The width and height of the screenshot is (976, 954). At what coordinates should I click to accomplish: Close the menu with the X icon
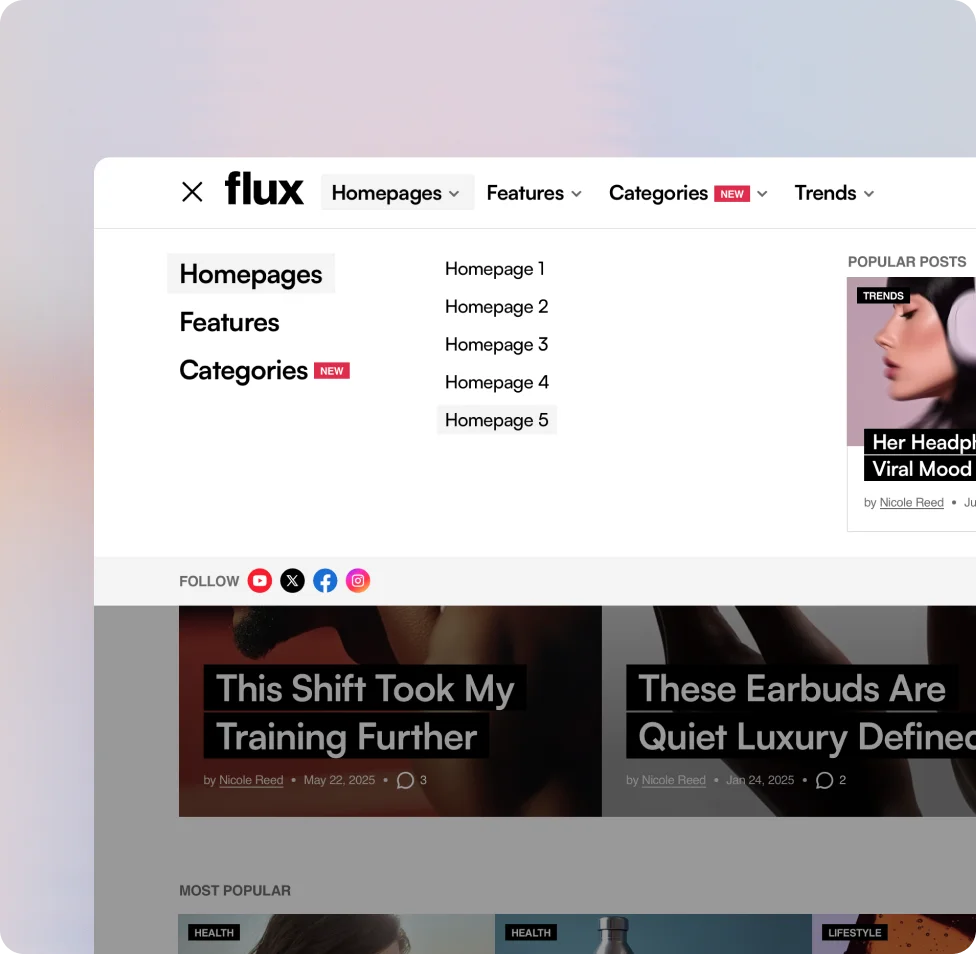pyautogui.click(x=192, y=192)
